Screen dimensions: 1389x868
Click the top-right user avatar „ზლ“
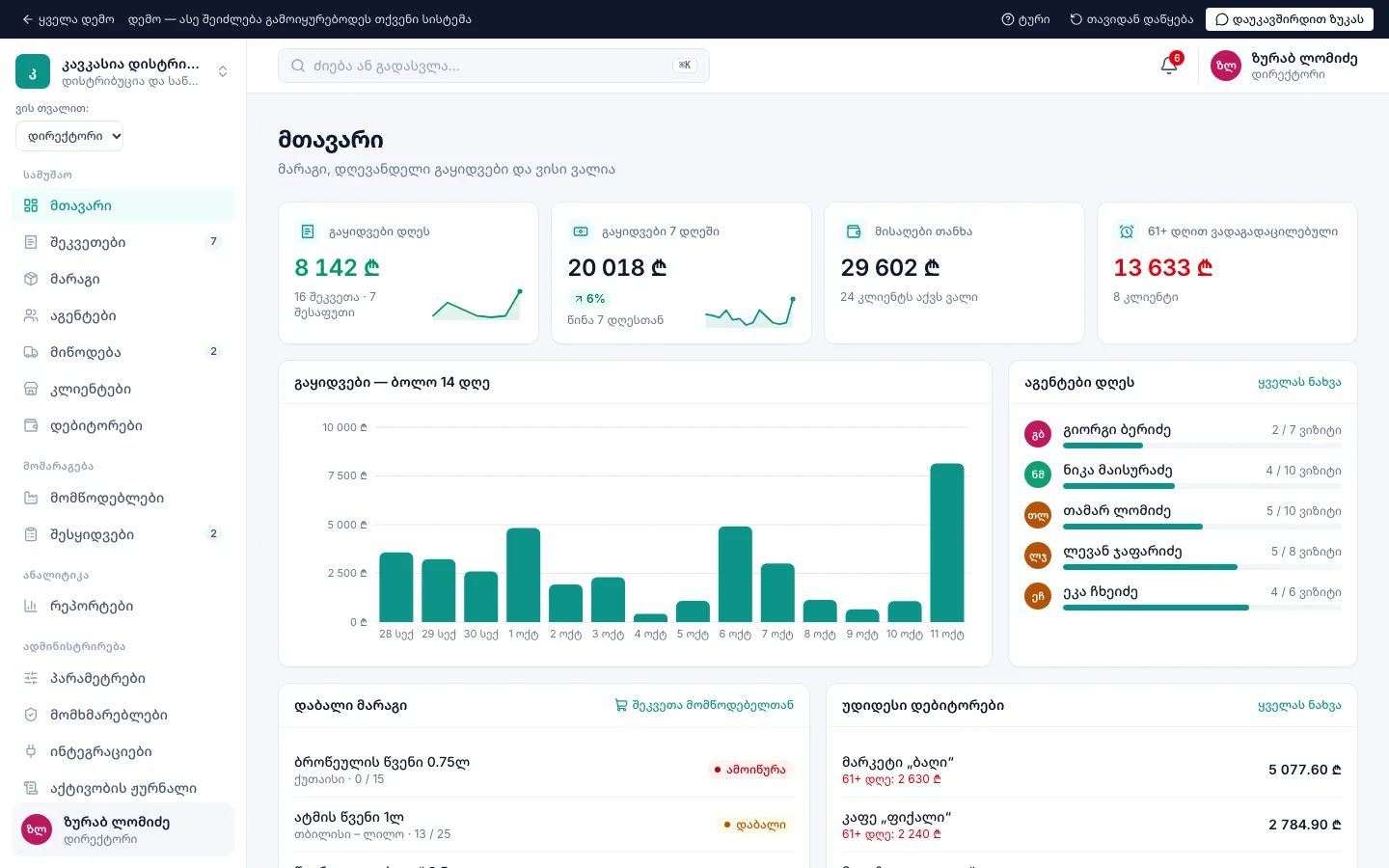point(1226,66)
